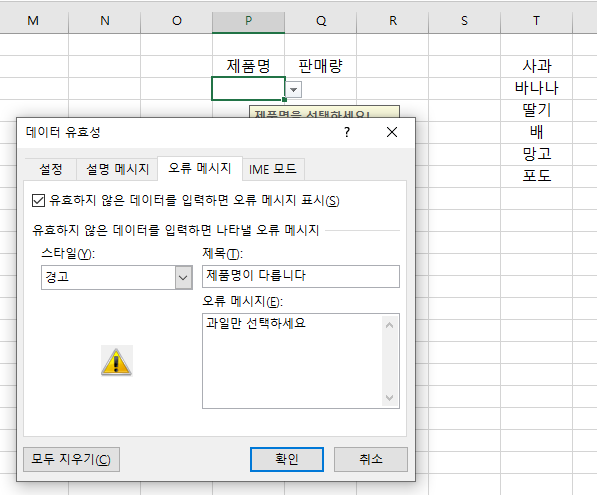Click the 바나나 cell

pyautogui.click(x=536, y=88)
